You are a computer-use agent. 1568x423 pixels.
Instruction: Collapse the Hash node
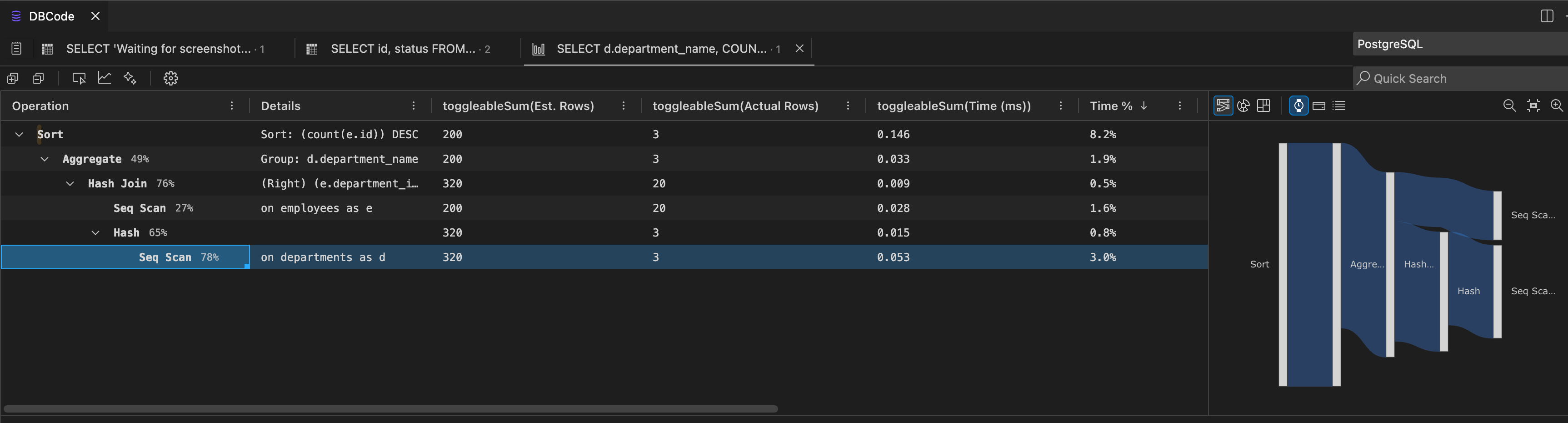(95, 233)
